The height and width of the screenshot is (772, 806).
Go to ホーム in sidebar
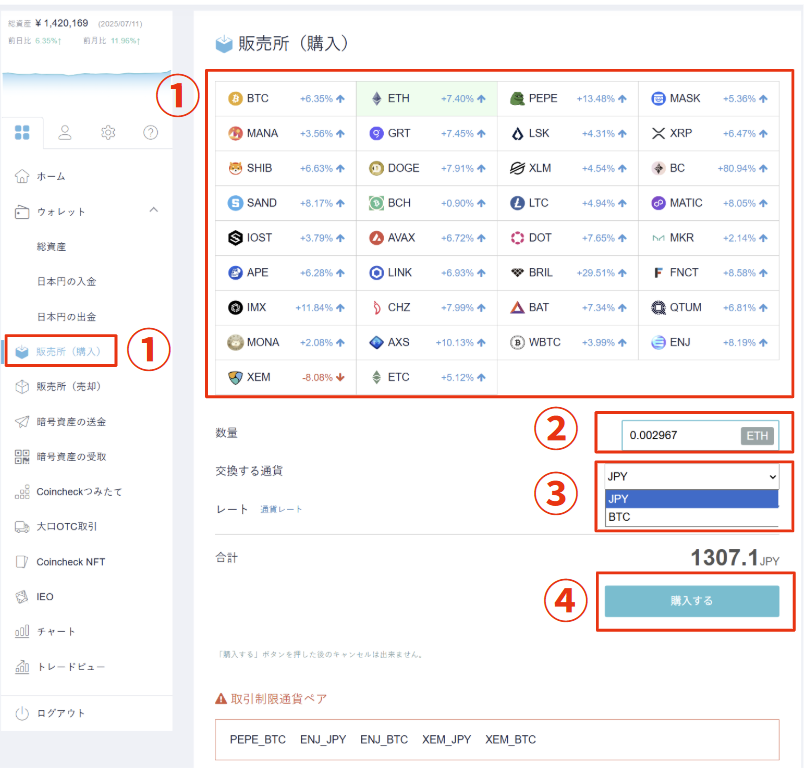click(x=51, y=176)
